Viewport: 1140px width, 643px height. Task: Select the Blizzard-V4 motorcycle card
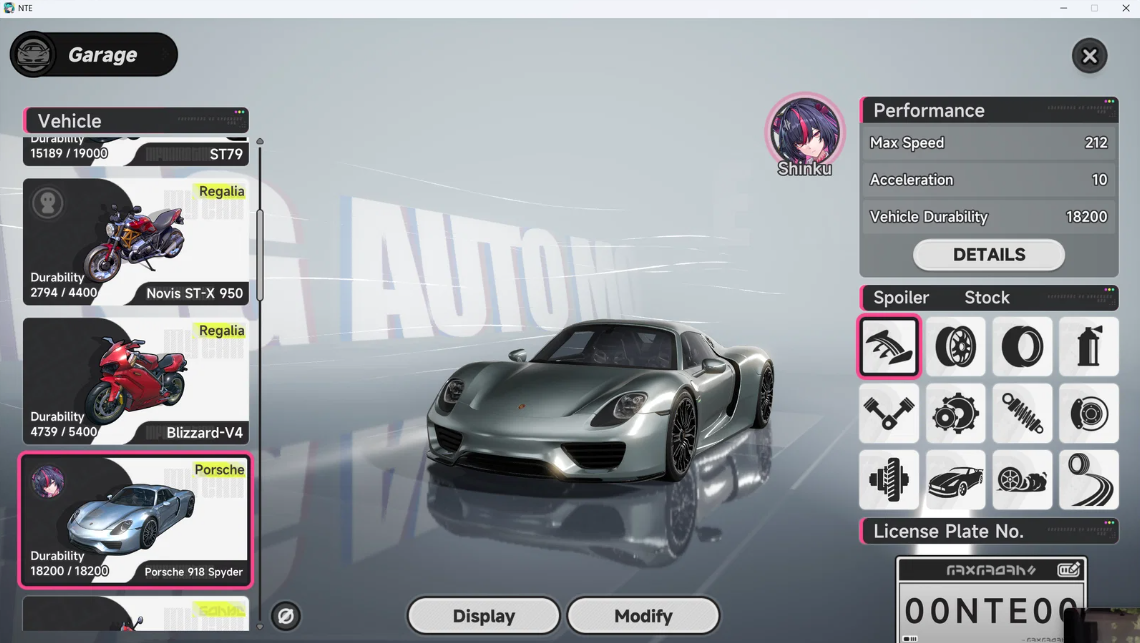pyautogui.click(x=136, y=380)
